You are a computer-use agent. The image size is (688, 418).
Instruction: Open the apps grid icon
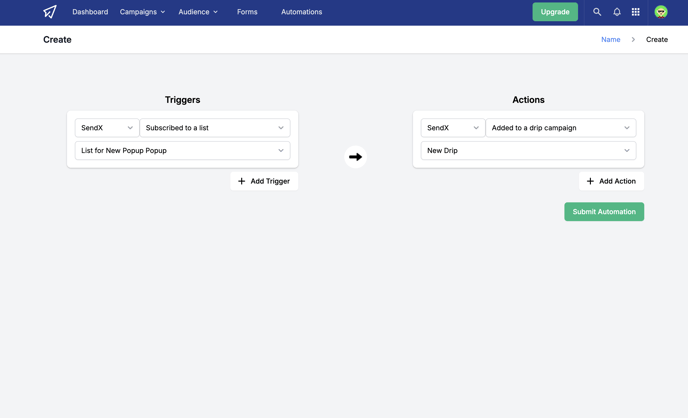click(x=635, y=12)
